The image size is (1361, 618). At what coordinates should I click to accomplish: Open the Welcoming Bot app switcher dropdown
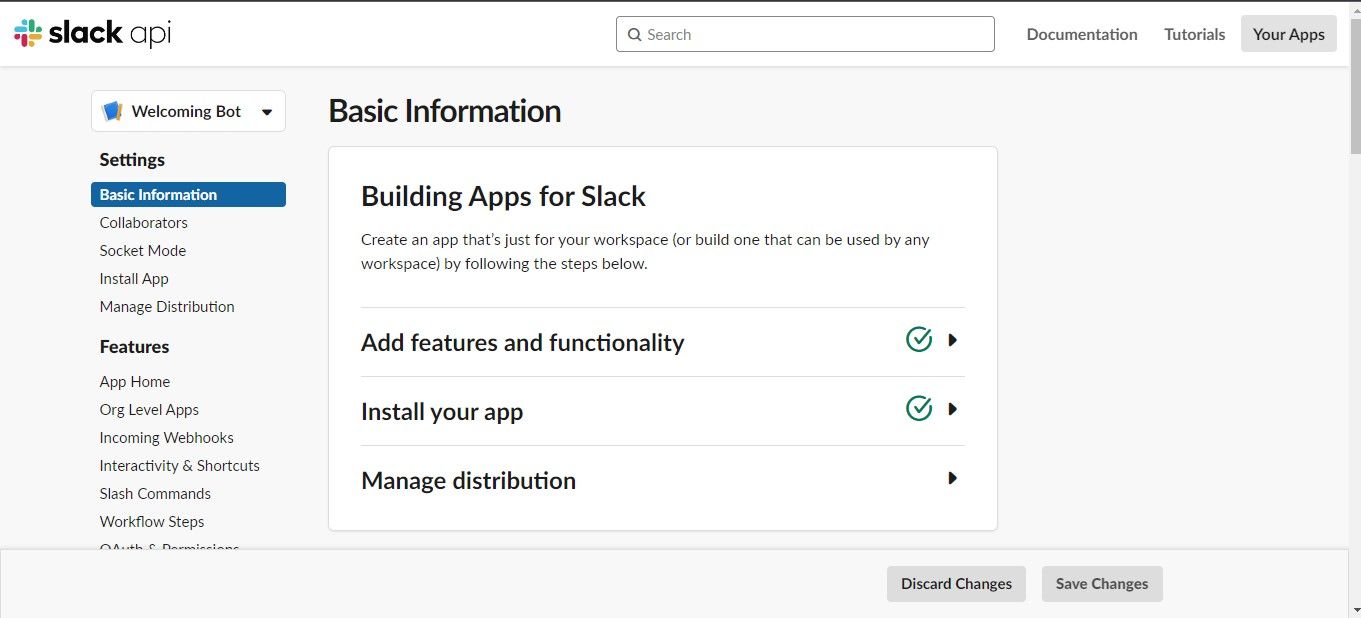(266, 112)
